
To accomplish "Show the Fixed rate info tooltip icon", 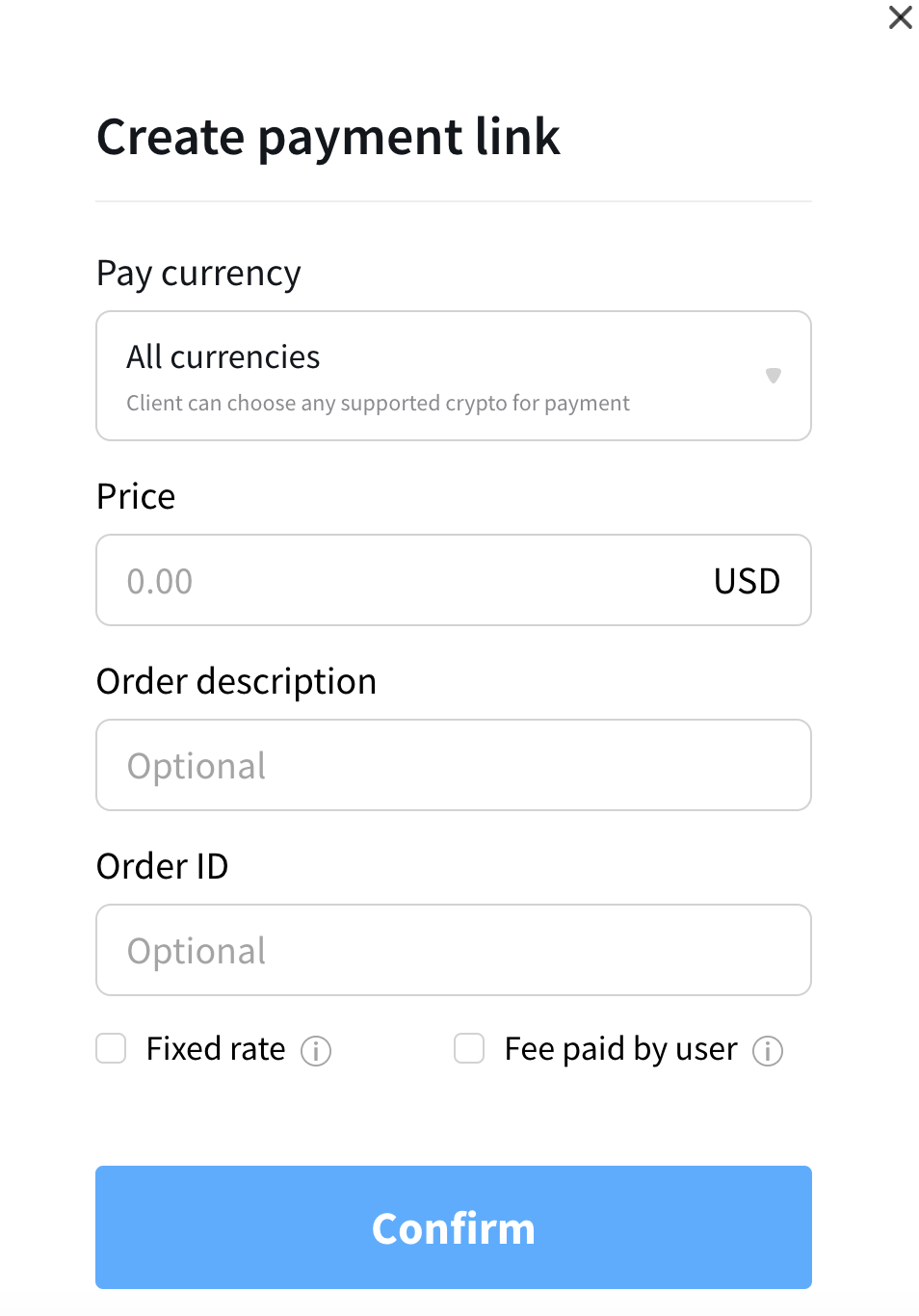I will [316, 1051].
